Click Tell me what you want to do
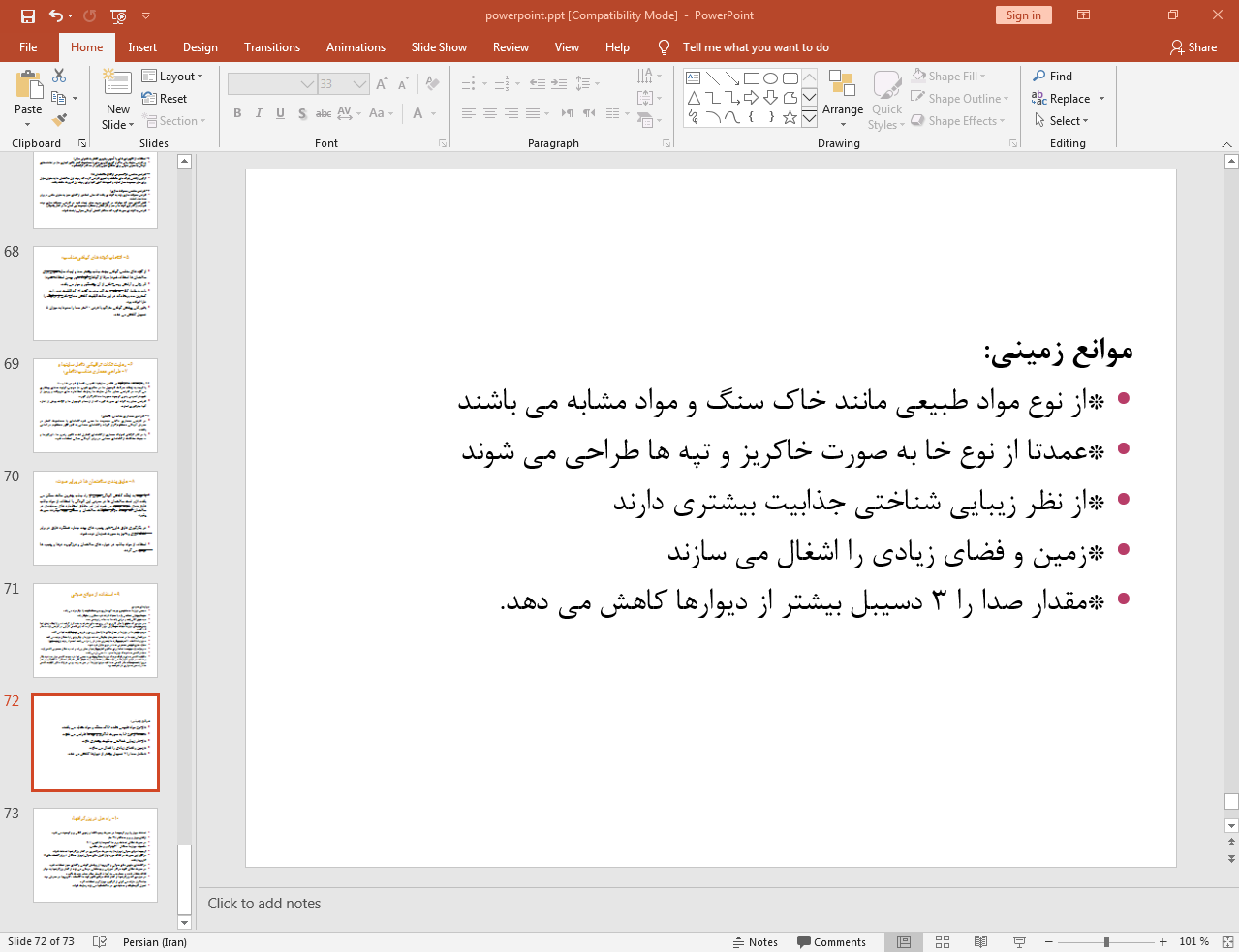The image size is (1239, 952). (756, 46)
